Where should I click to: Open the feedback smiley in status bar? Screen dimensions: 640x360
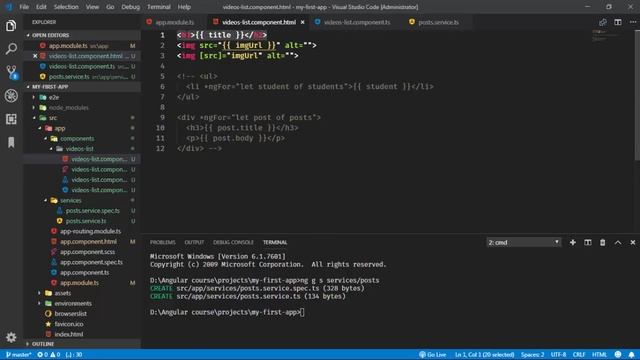(x=618, y=355)
